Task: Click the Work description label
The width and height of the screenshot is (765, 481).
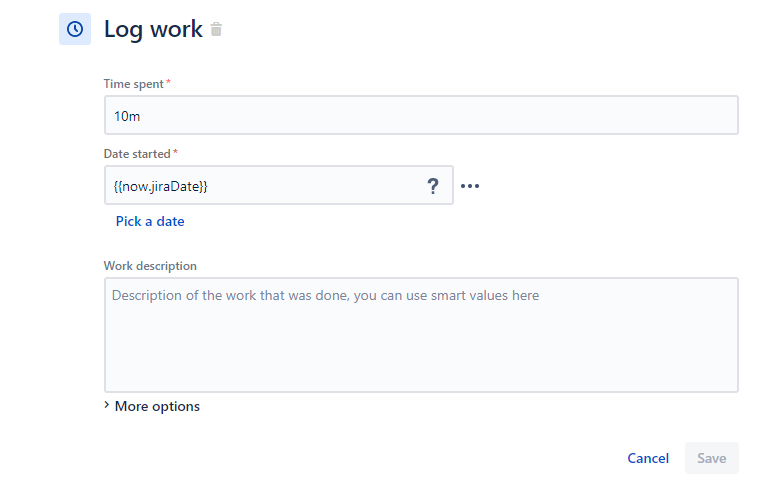Action: pos(150,266)
